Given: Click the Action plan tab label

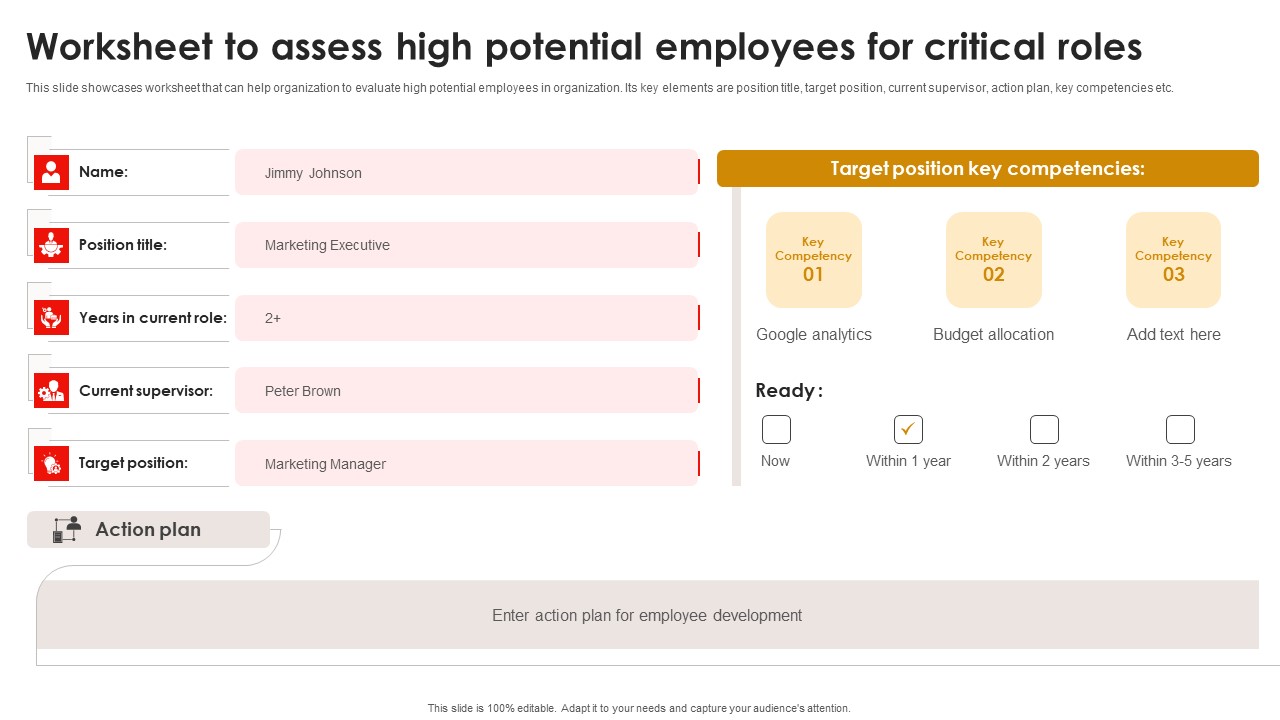Looking at the screenshot, I should pyautogui.click(x=148, y=530).
